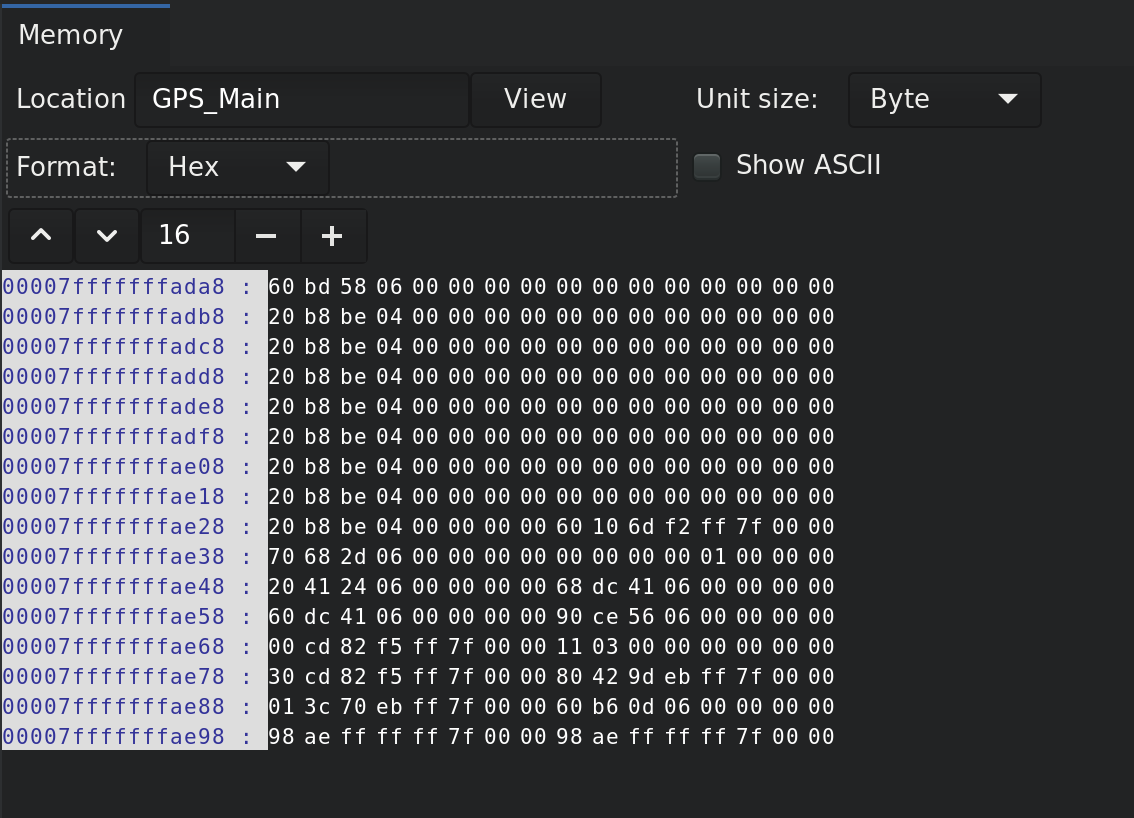This screenshot has height=818, width=1134.
Task: Click the View button
Action: click(x=535, y=99)
